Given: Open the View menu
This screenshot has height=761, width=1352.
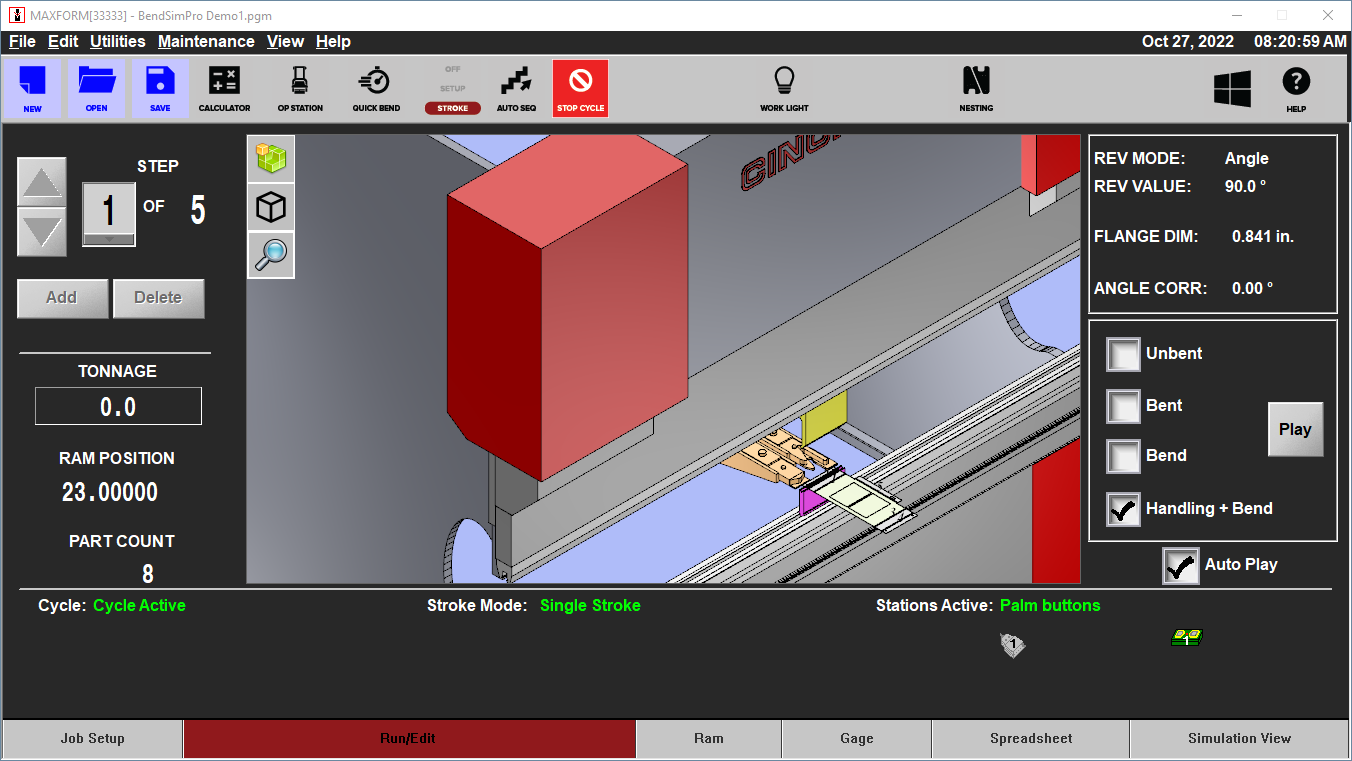Looking at the screenshot, I should pyautogui.click(x=285, y=41).
